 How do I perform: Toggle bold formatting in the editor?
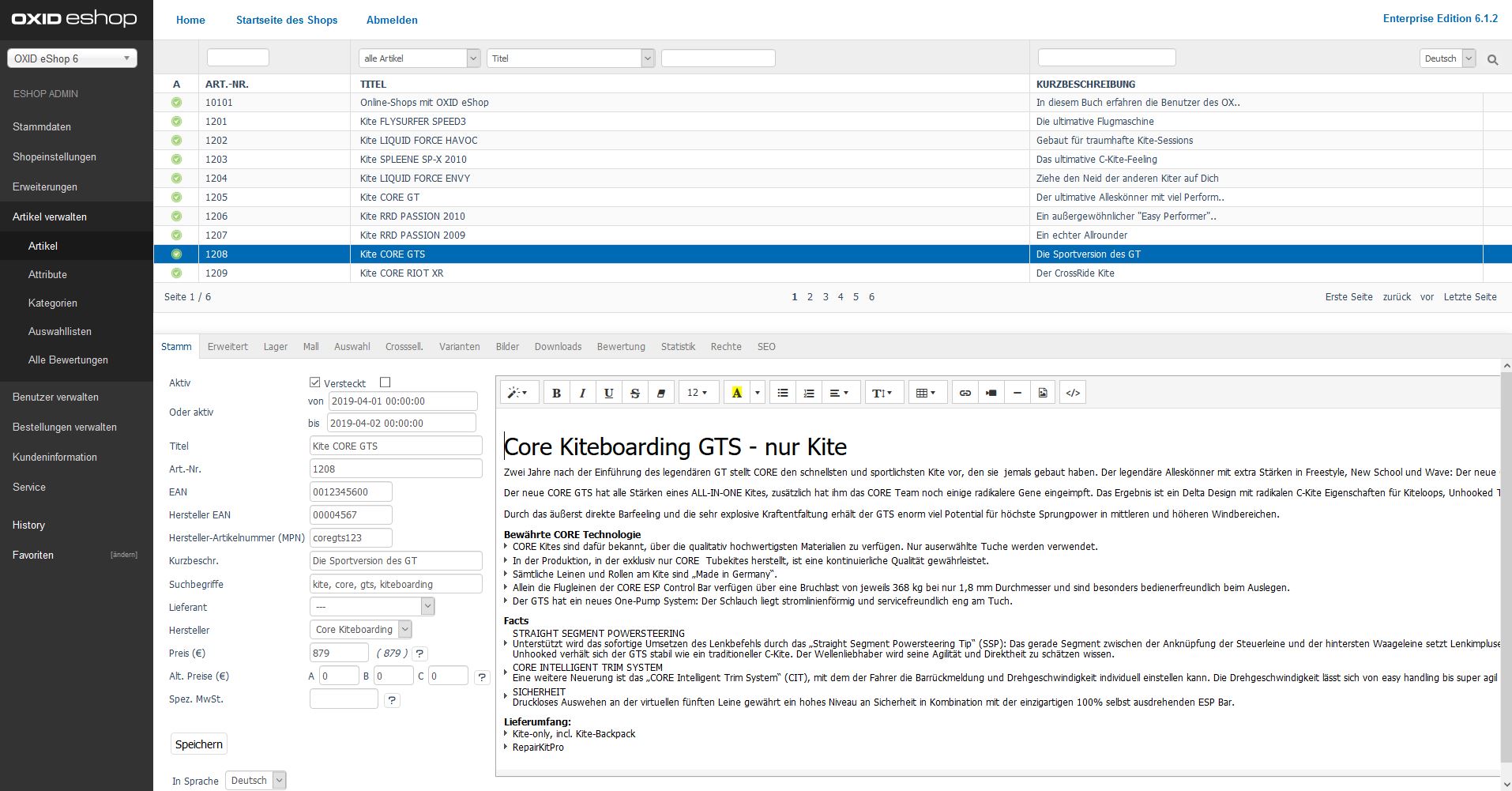coord(556,393)
